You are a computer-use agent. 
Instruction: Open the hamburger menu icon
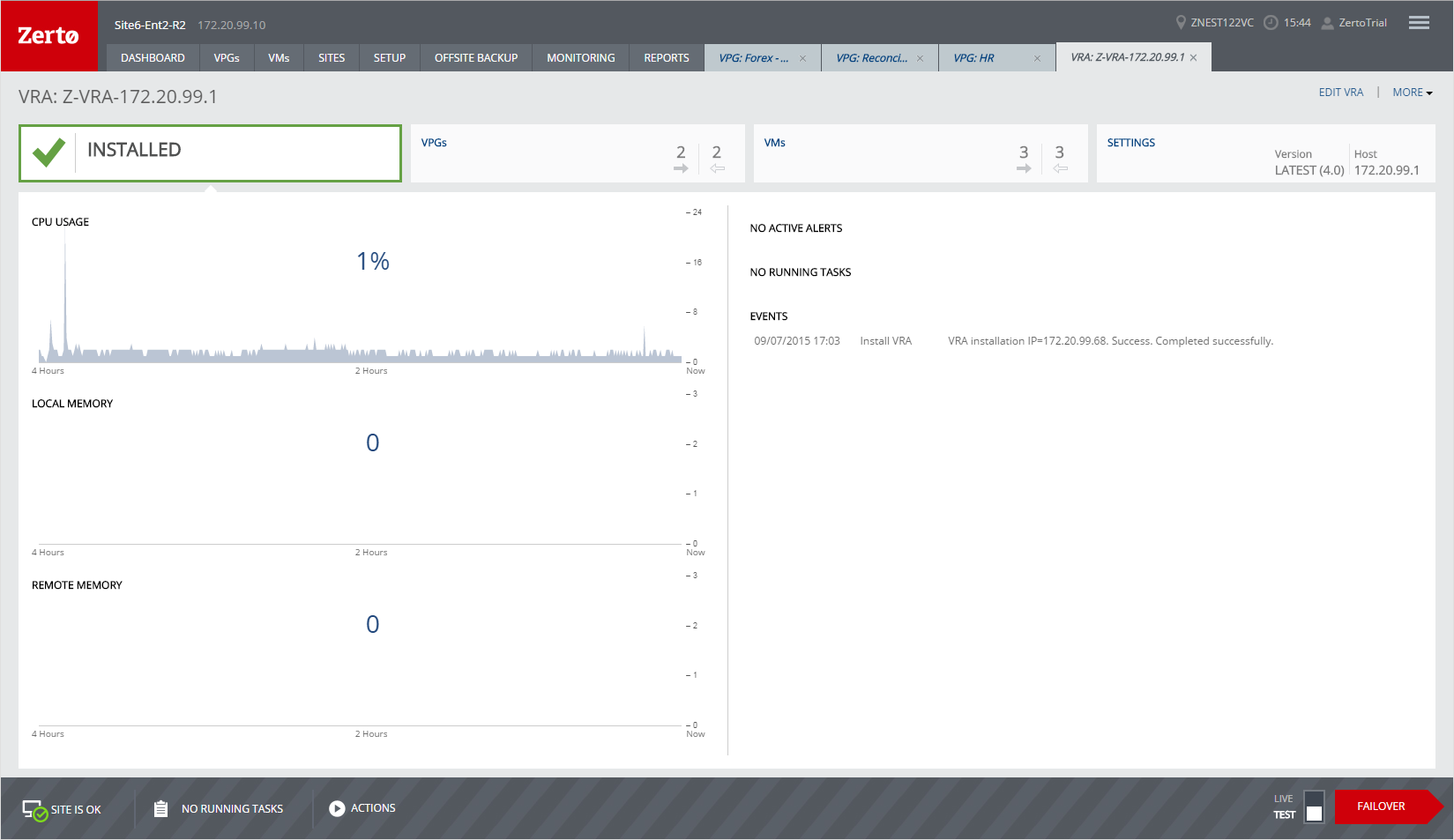tap(1419, 23)
